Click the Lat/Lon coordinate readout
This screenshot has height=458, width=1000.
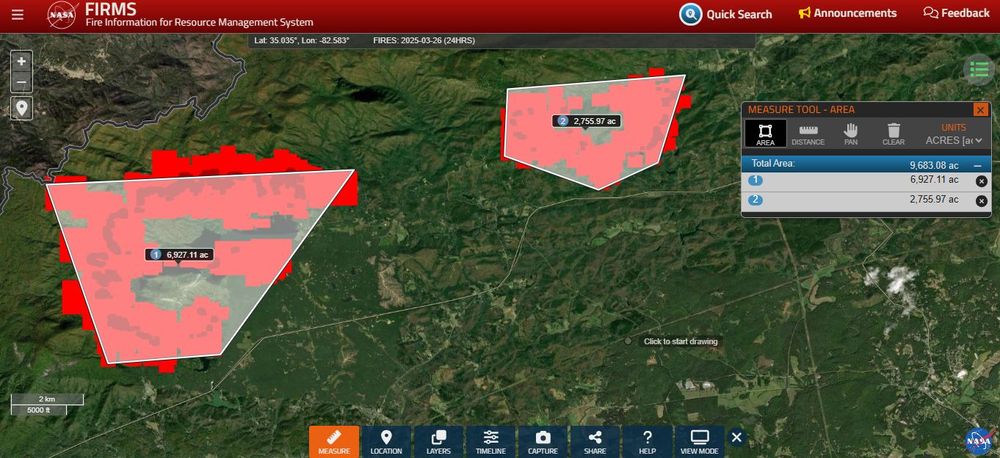point(302,40)
